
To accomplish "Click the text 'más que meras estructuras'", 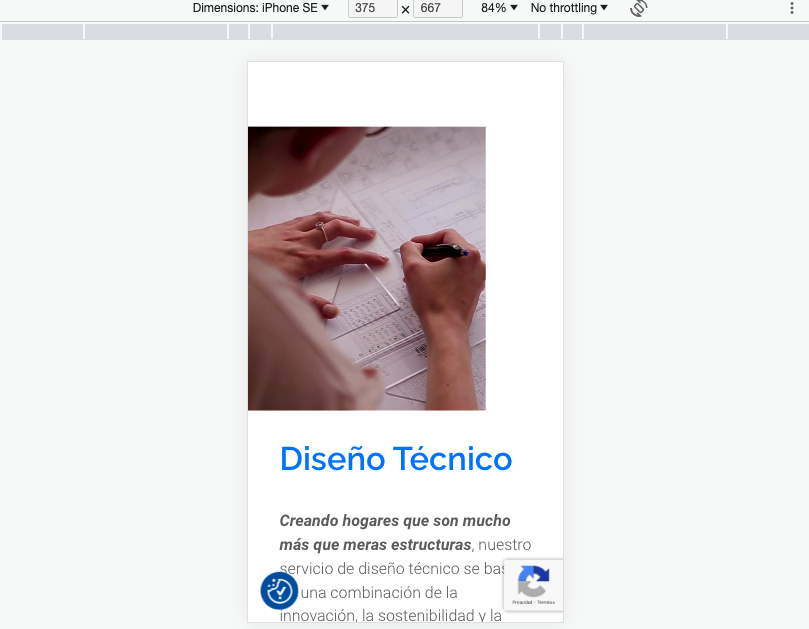I will (375, 545).
